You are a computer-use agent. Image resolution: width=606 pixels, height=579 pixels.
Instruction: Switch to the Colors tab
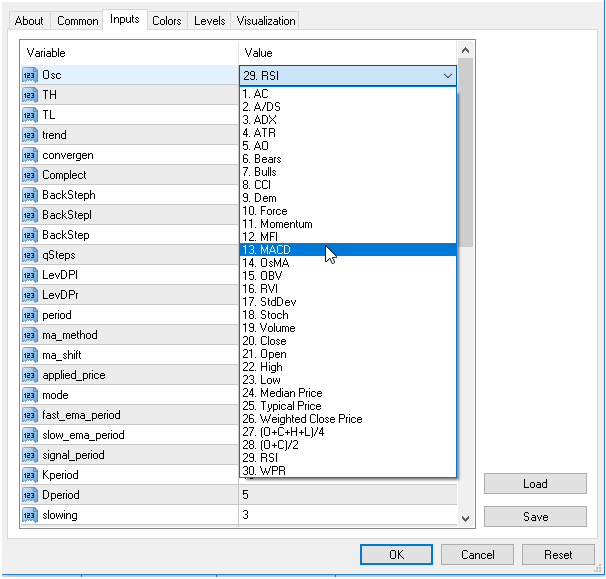(x=167, y=20)
